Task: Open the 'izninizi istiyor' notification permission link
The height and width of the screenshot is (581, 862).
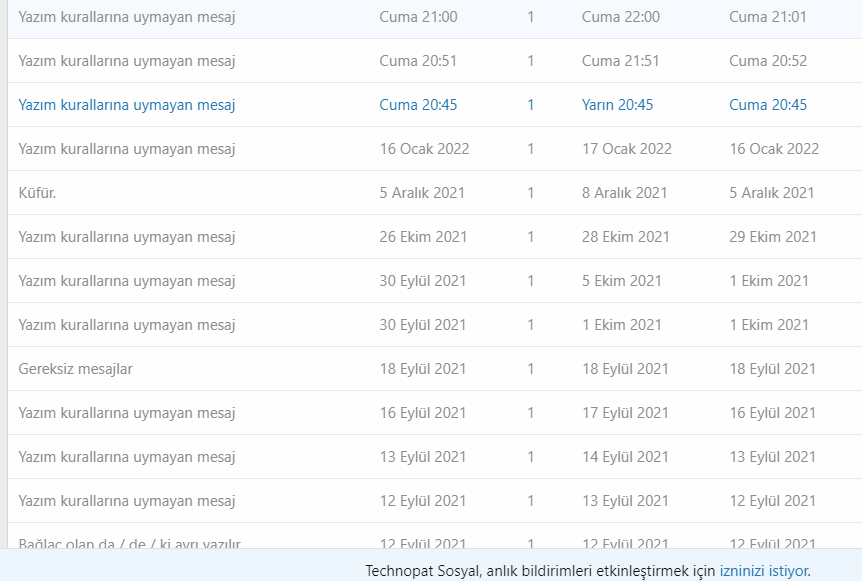Action: pyautogui.click(x=764, y=571)
